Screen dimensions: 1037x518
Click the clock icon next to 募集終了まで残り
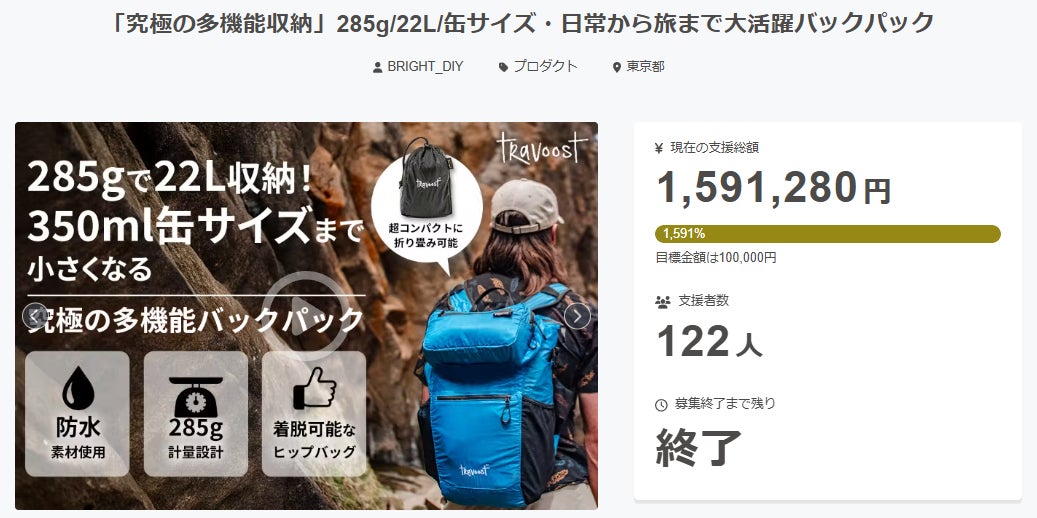[x=661, y=404]
